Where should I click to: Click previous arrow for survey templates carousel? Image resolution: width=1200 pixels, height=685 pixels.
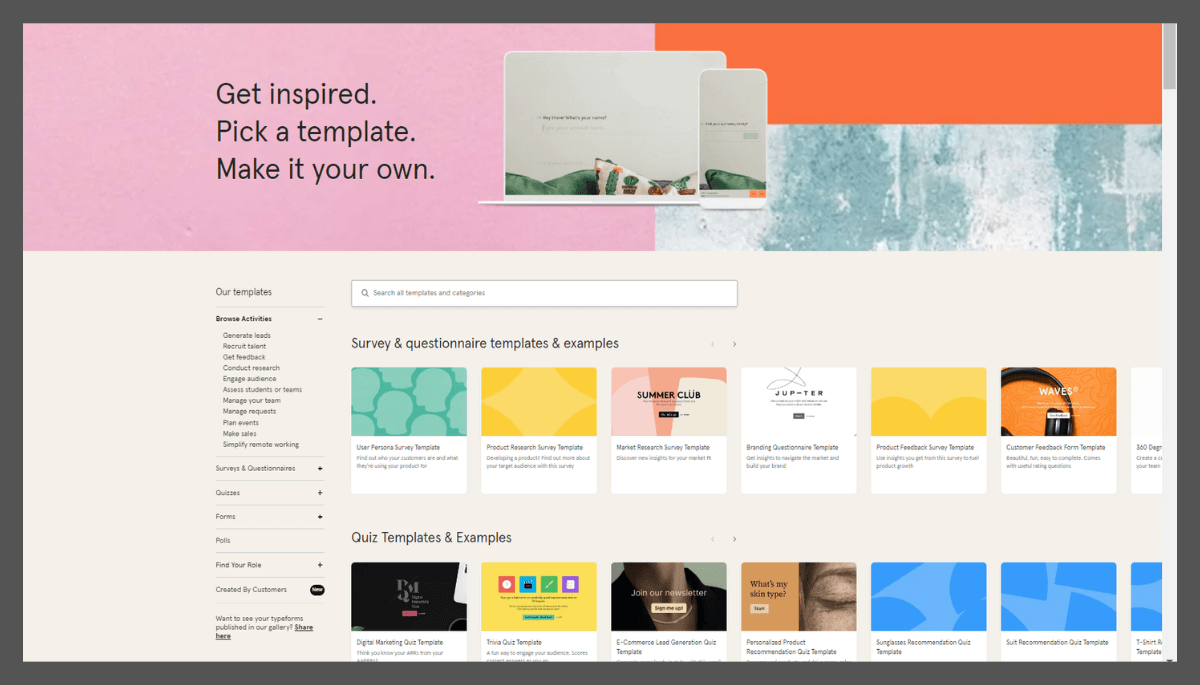[712, 344]
